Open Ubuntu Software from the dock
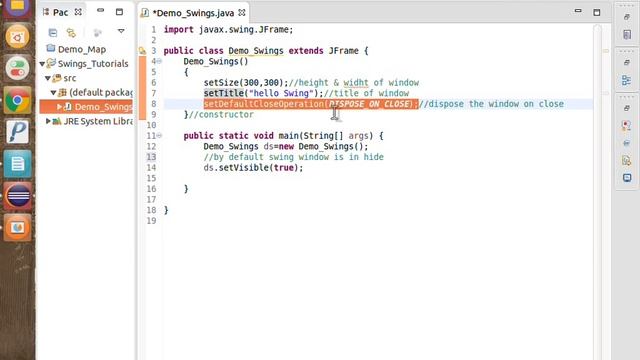This screenshot has width=640, height=360. coord(18,37)
